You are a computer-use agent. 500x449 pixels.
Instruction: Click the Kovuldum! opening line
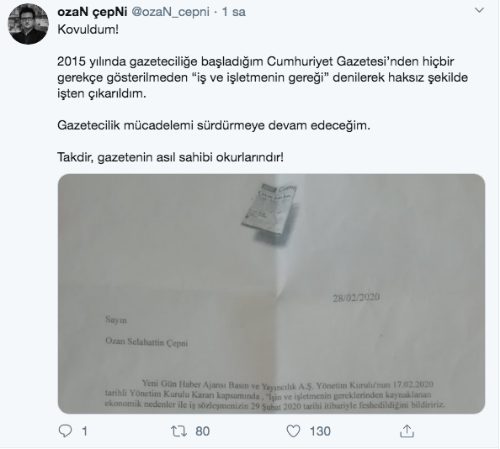point(88,29)
